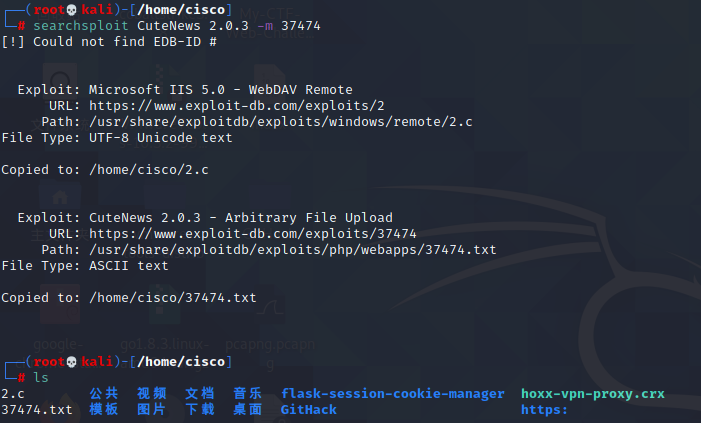Click the php/webapps/37474.txt exploit path
701x423 pixels.
[x=293, y=249]
